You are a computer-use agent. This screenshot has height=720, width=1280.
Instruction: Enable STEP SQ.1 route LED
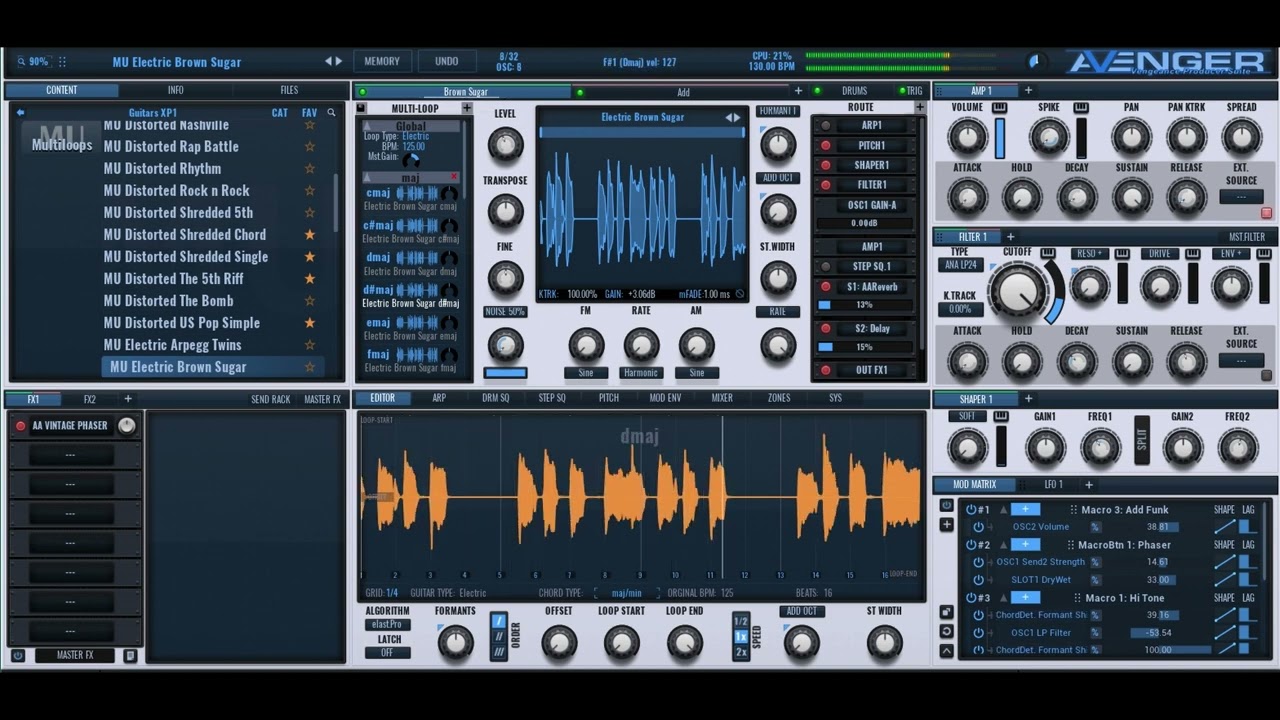click(826, 267)
